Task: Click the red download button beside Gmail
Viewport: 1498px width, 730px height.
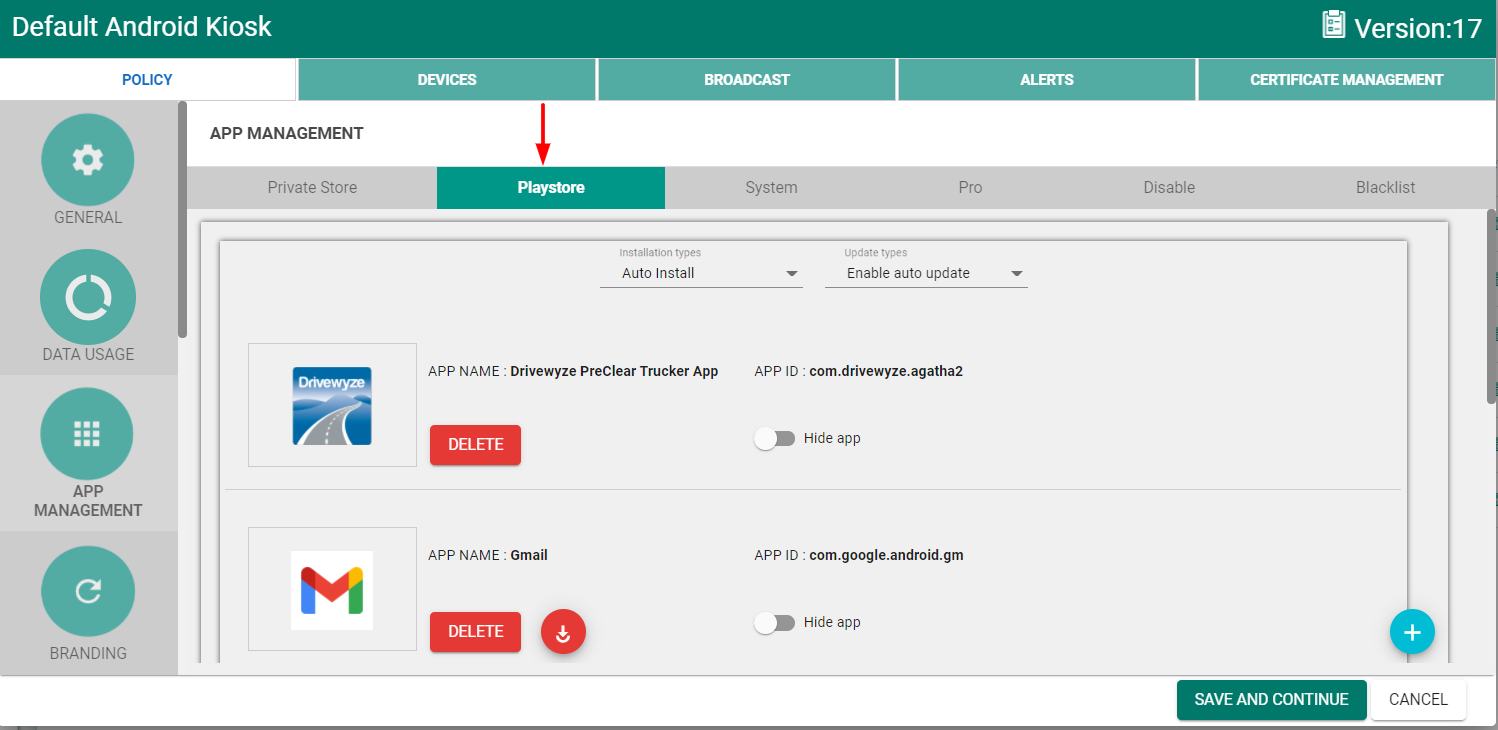Action: (x=563, y=632)
